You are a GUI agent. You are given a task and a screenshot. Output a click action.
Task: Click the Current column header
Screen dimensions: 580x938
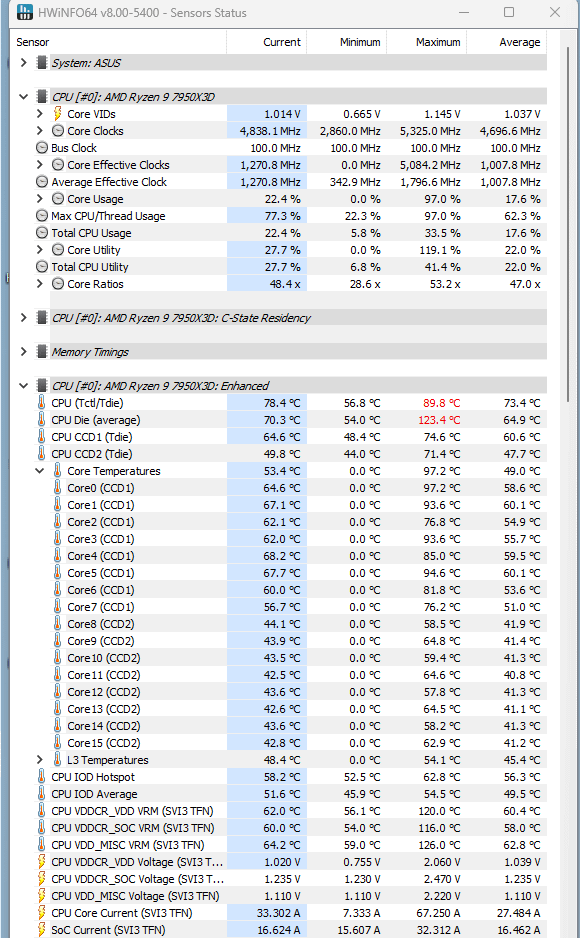267,42
